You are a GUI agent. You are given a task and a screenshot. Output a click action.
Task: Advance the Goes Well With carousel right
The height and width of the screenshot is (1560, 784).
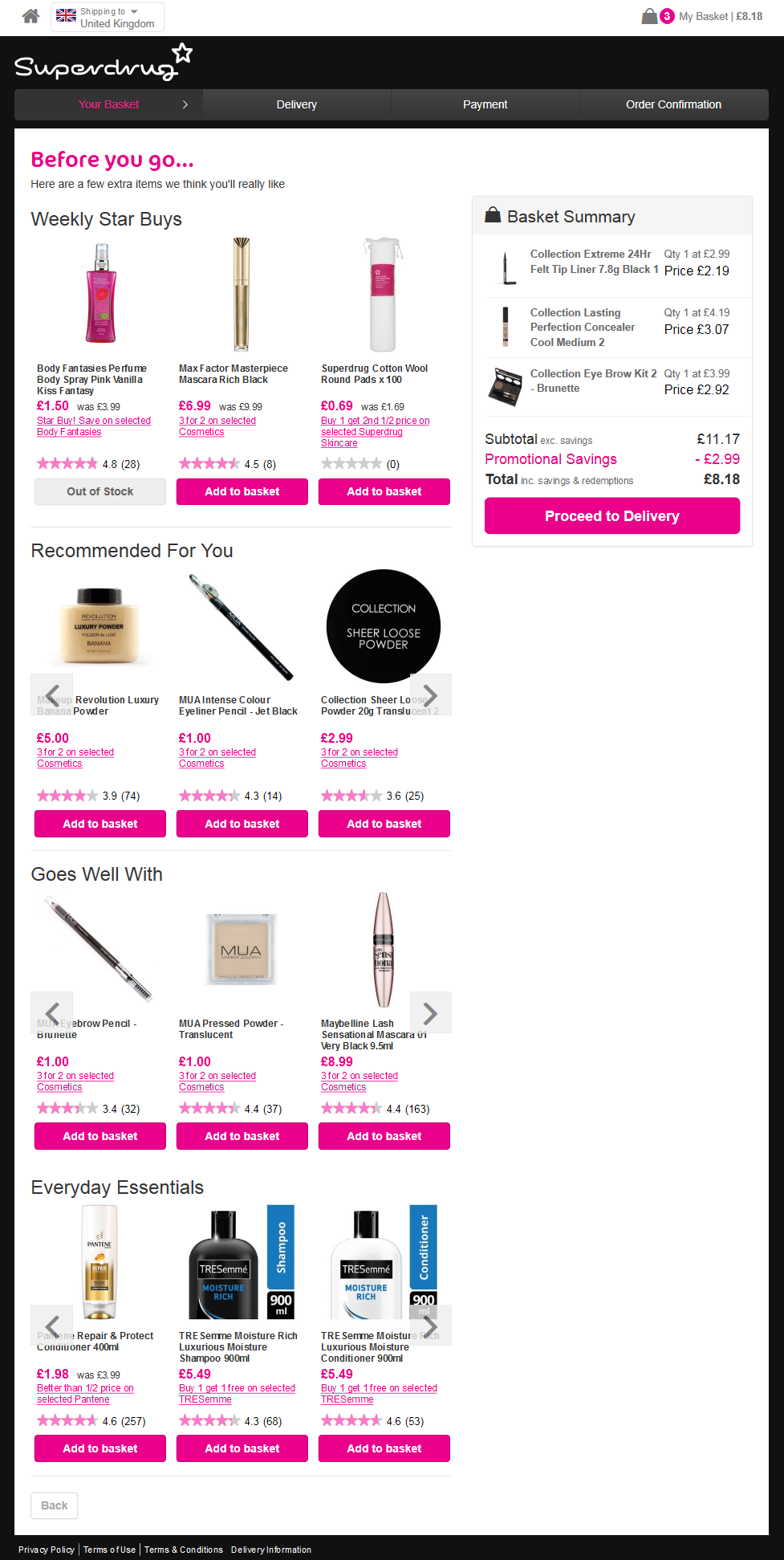[431, 1012]
